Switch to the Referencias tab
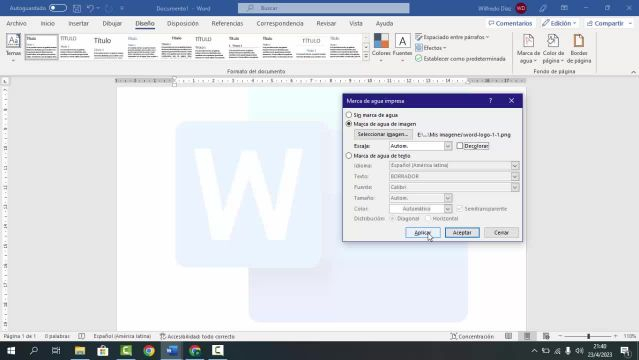 click(x=227, y=24)
